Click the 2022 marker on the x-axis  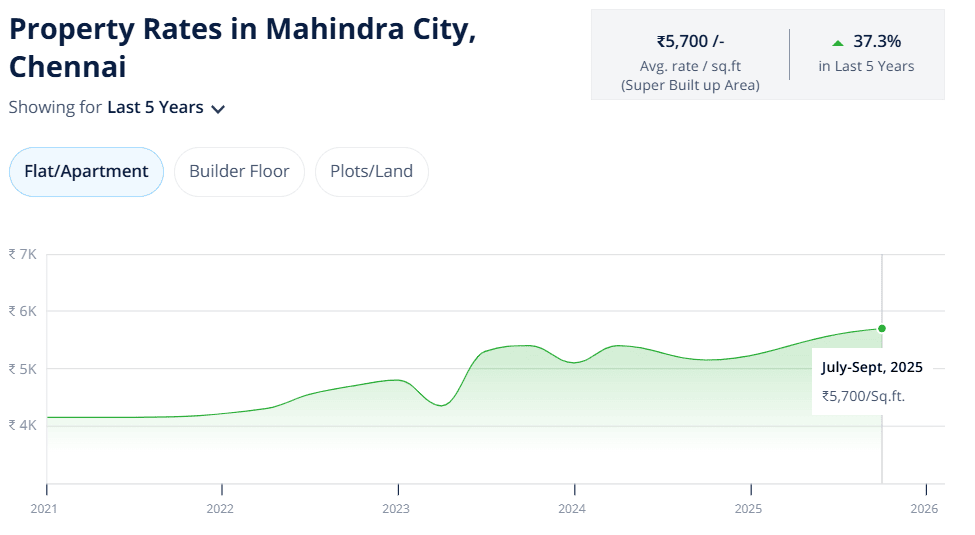tap(220, 508)
